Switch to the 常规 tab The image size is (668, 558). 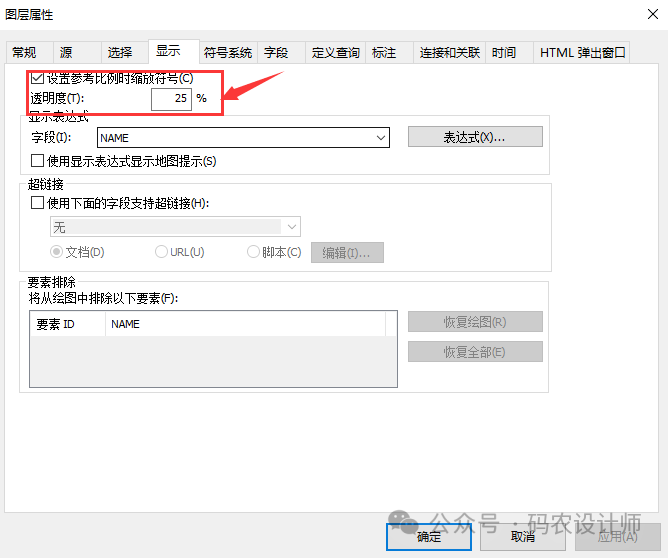pyautogui.click(x=24, y=53)
